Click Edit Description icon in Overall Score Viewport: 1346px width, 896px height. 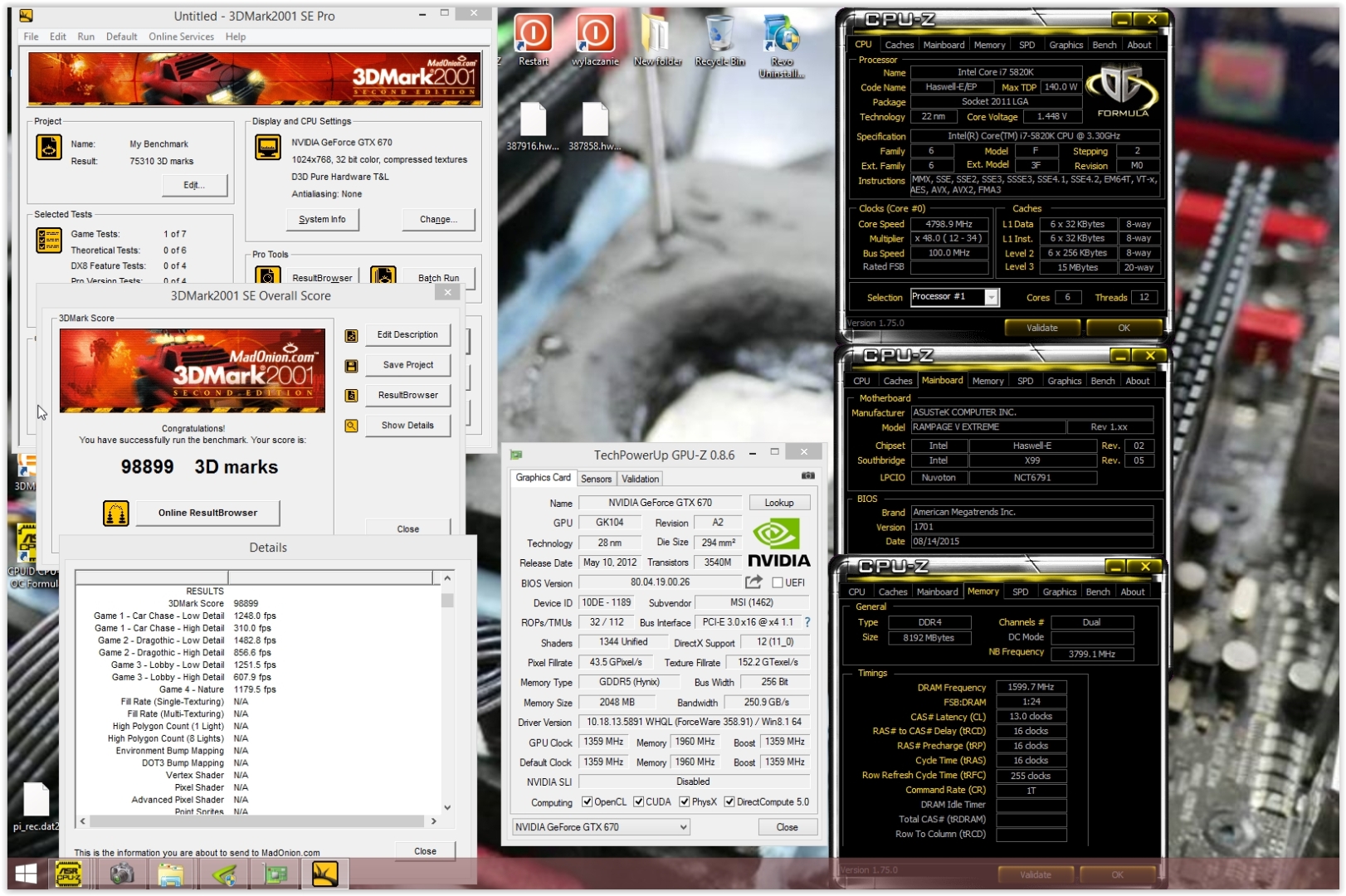tap(351, 336)
